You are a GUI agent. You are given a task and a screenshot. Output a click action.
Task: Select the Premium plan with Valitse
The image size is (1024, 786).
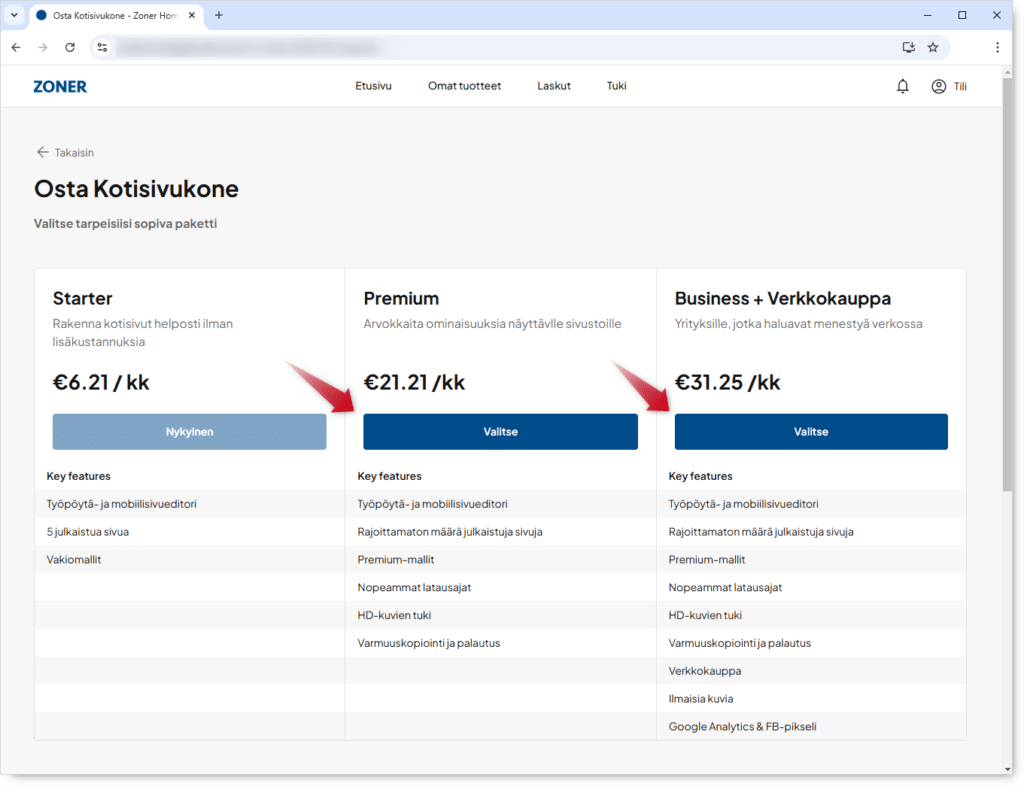pos(500,432)
